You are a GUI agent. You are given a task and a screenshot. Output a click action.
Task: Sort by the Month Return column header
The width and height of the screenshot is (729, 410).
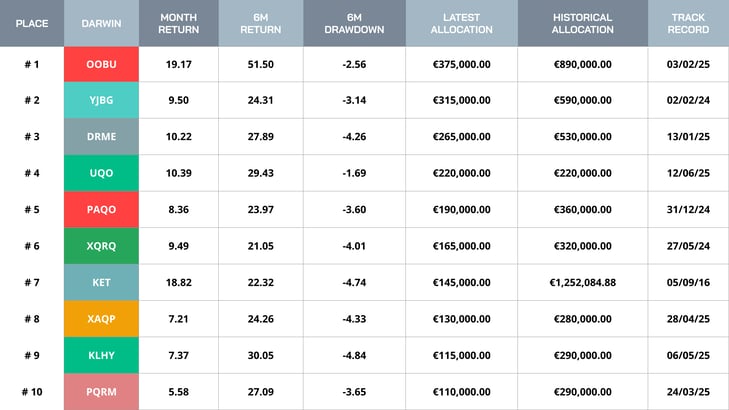(x=178, y=23)
